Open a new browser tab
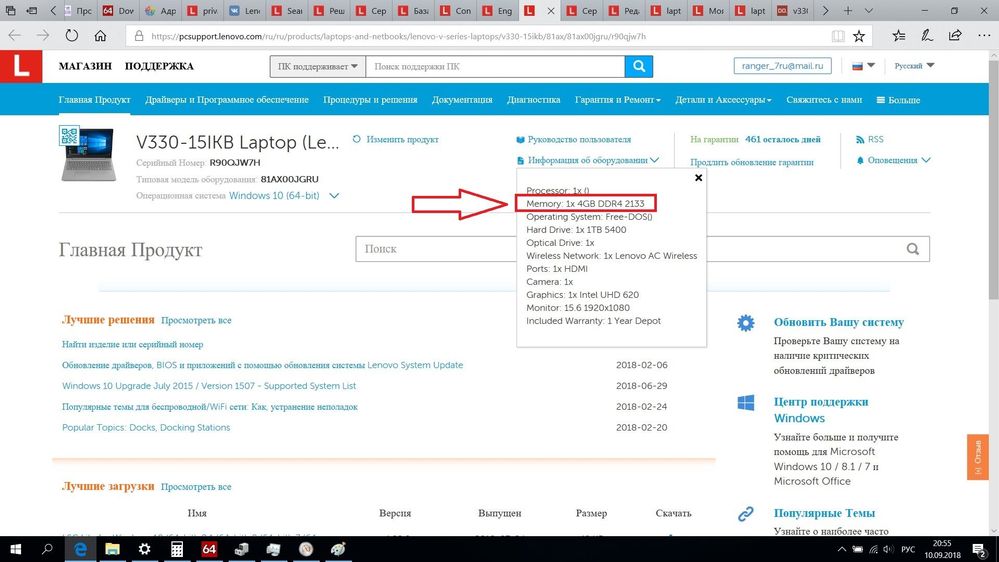This screenshot has height=562, width=999. click(847, 11)
